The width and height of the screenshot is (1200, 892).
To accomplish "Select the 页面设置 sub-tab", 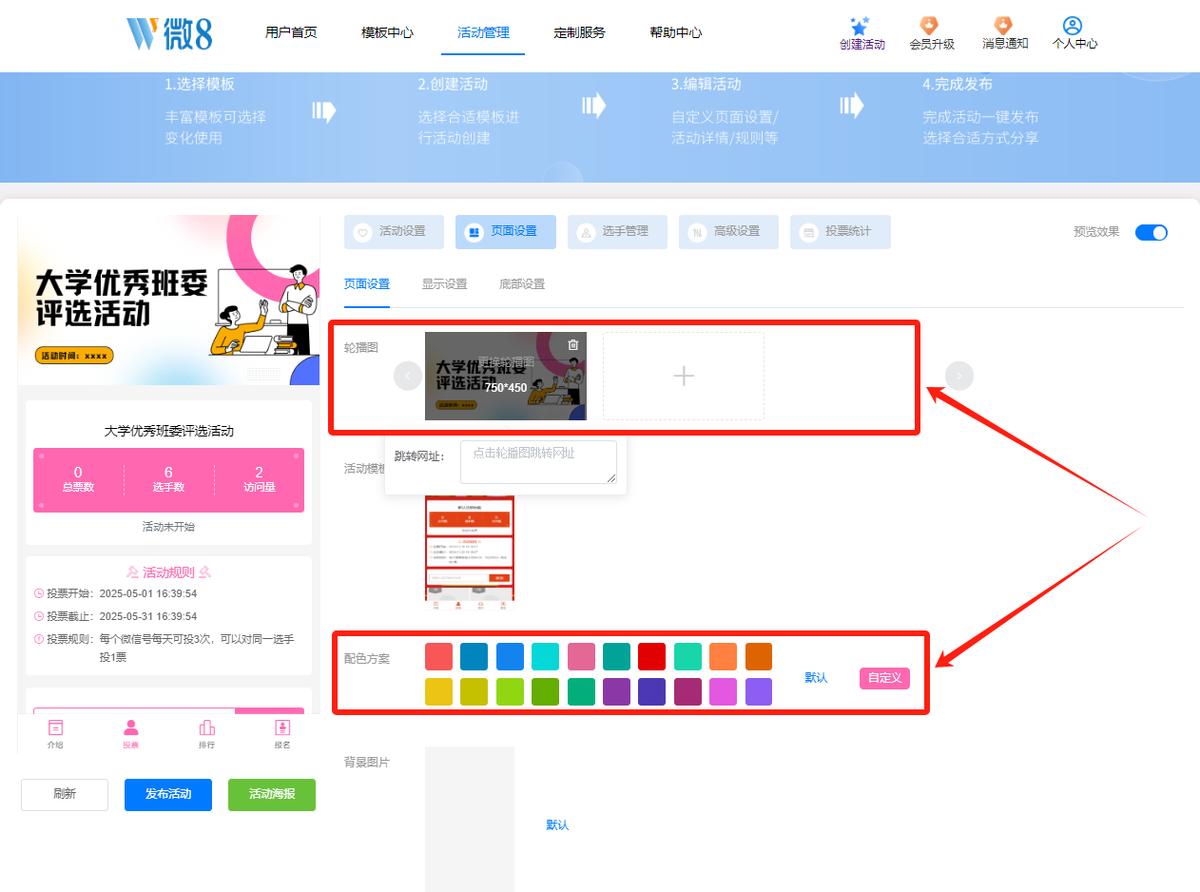I will (x=367, y=284).
